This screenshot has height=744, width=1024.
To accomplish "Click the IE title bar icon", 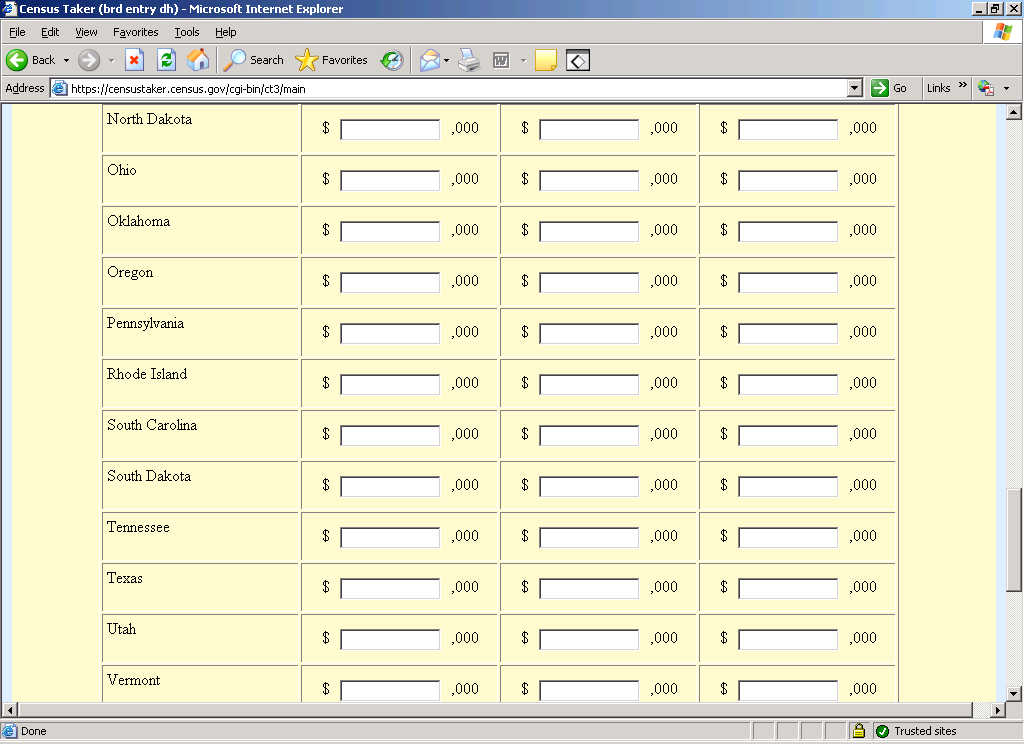I will 8,8.
